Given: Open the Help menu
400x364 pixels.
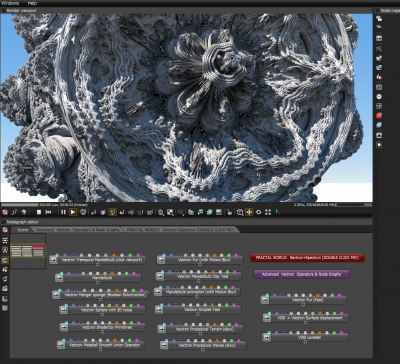Looking at the screenshot, I should (x=32, y=3).
